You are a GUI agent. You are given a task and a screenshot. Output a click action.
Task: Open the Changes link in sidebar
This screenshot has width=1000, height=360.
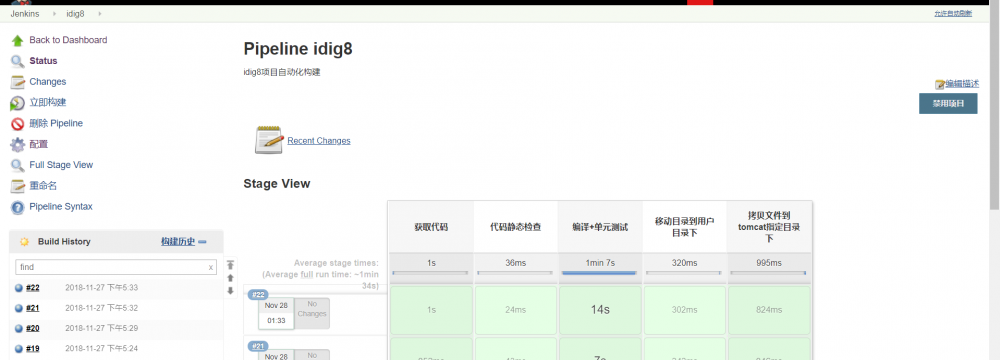tap(48, 82)
